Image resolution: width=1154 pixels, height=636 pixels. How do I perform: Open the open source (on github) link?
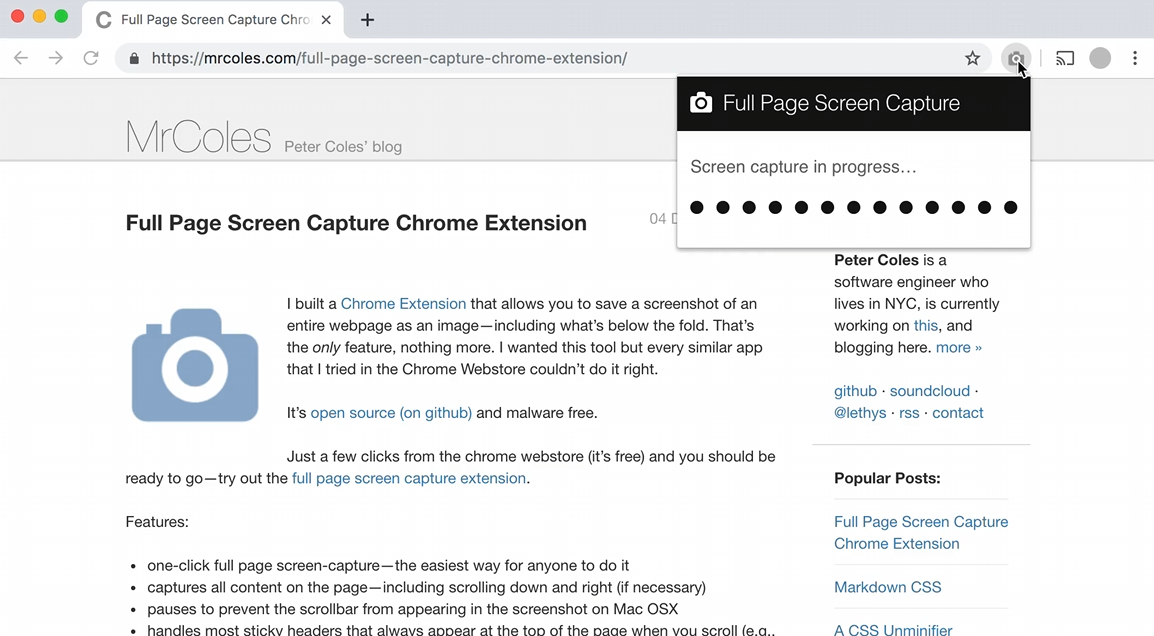pyautogui.click(x=391, y=413)
